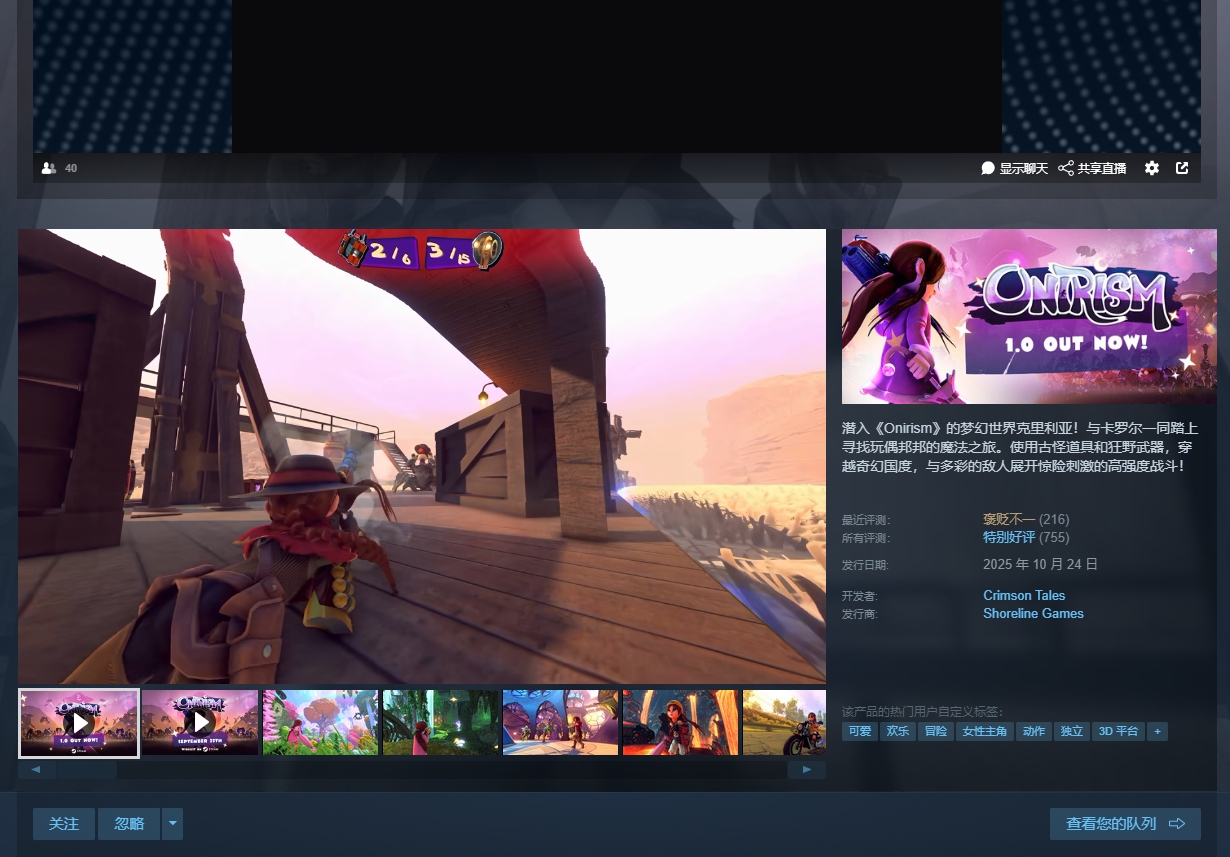Click the '+' add tags button
The image size is (1230, 857).
coord(1157,731)
